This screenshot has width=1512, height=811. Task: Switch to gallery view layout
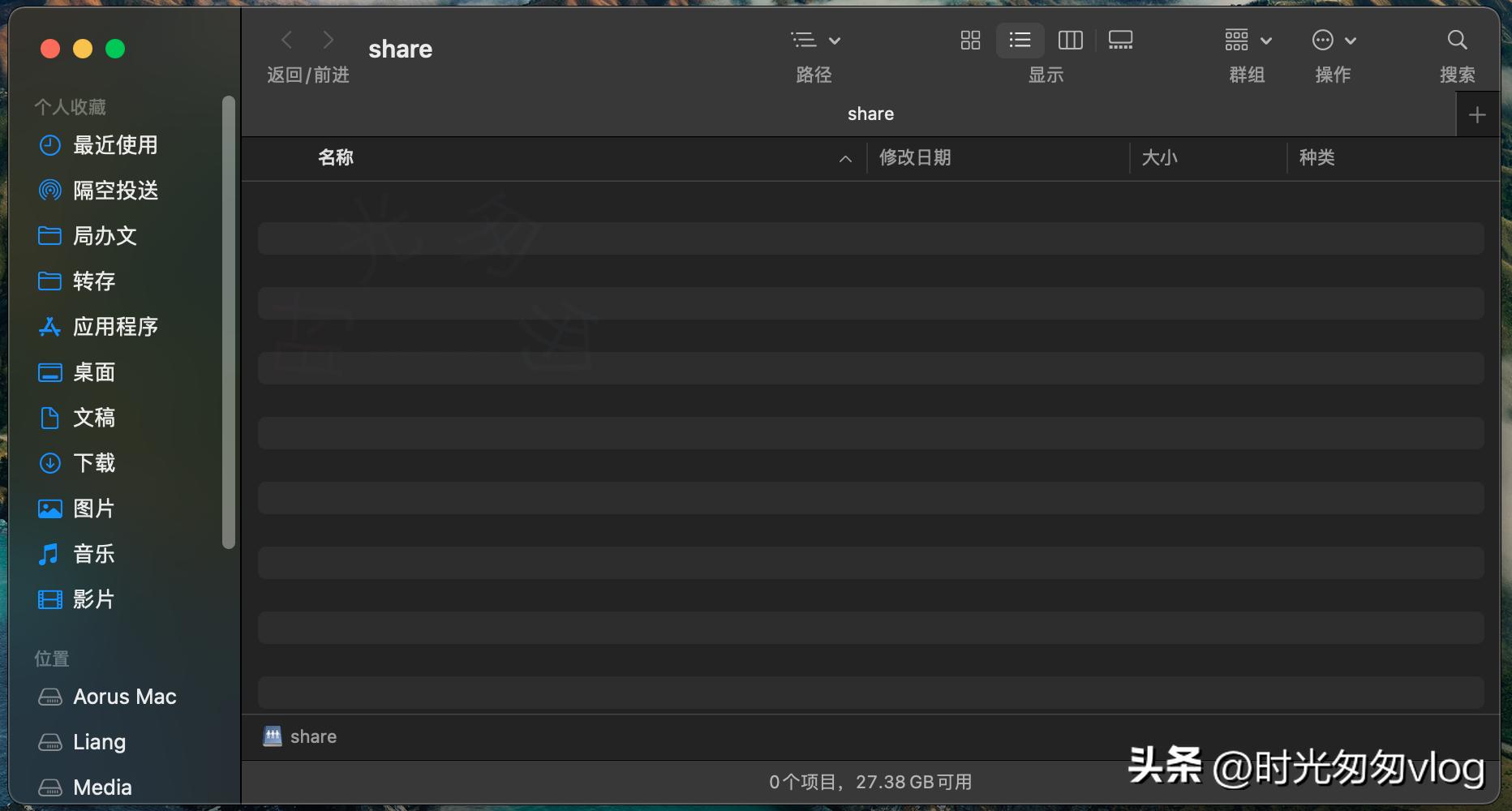1120,40
